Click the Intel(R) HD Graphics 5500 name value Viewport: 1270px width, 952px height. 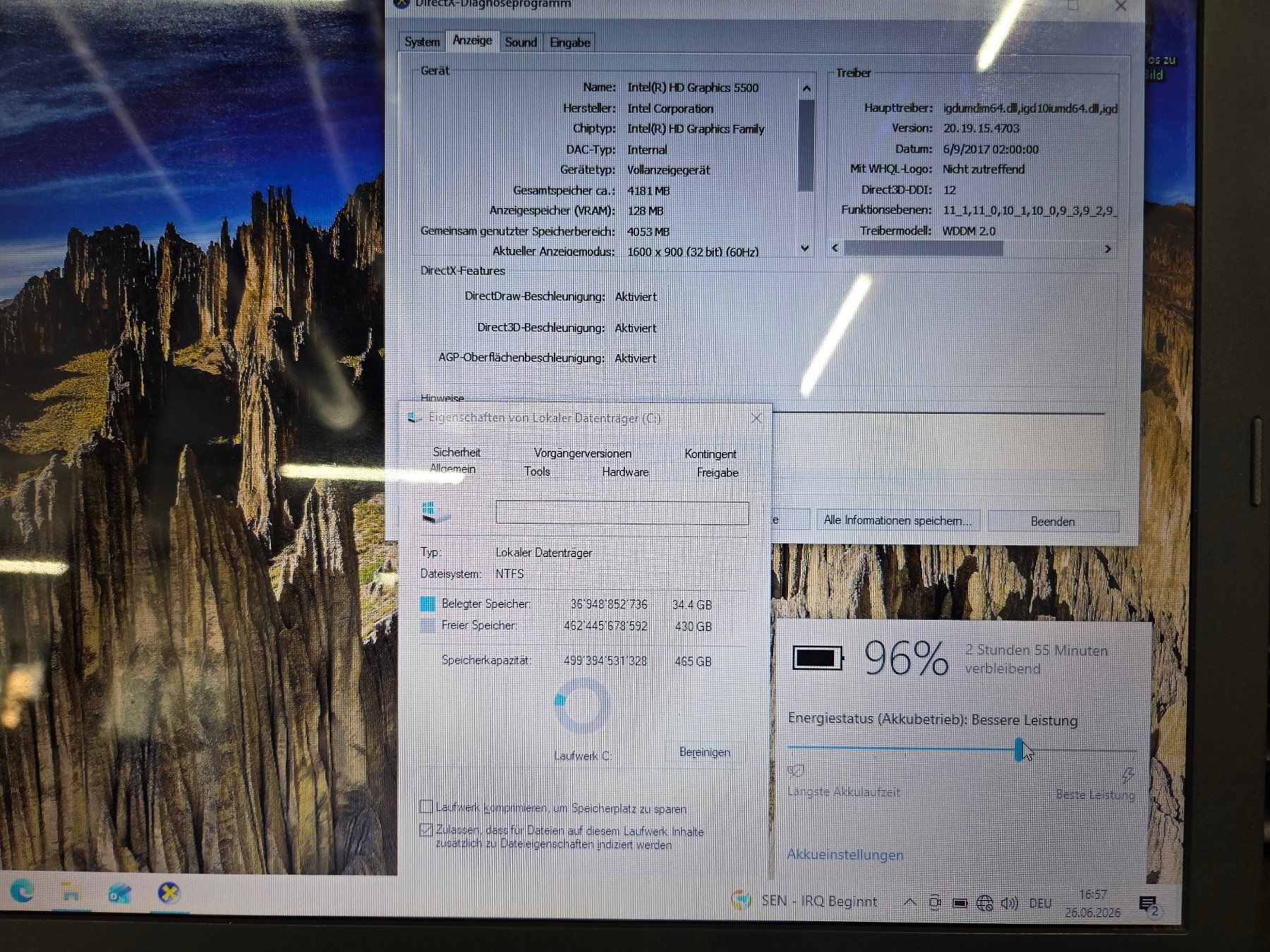point(693,87)
